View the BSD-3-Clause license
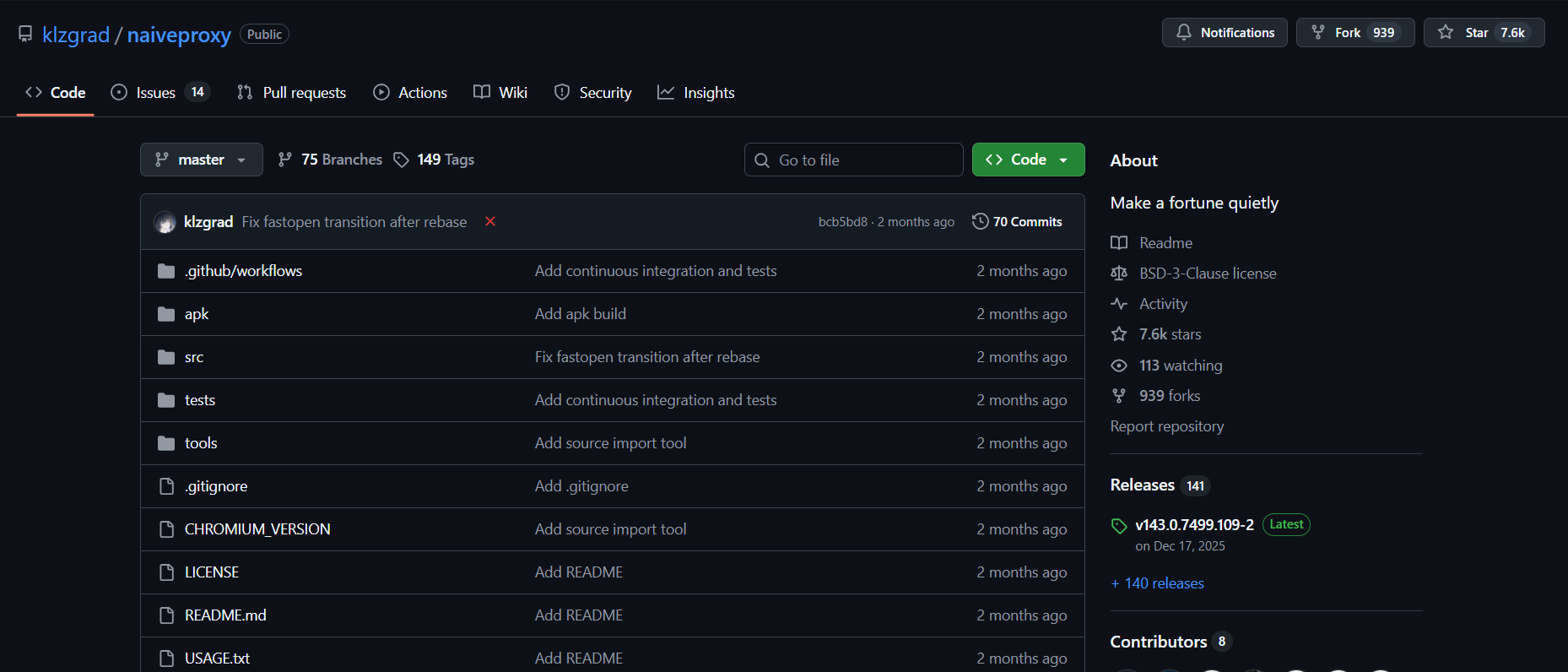 tap(1208, 274)
